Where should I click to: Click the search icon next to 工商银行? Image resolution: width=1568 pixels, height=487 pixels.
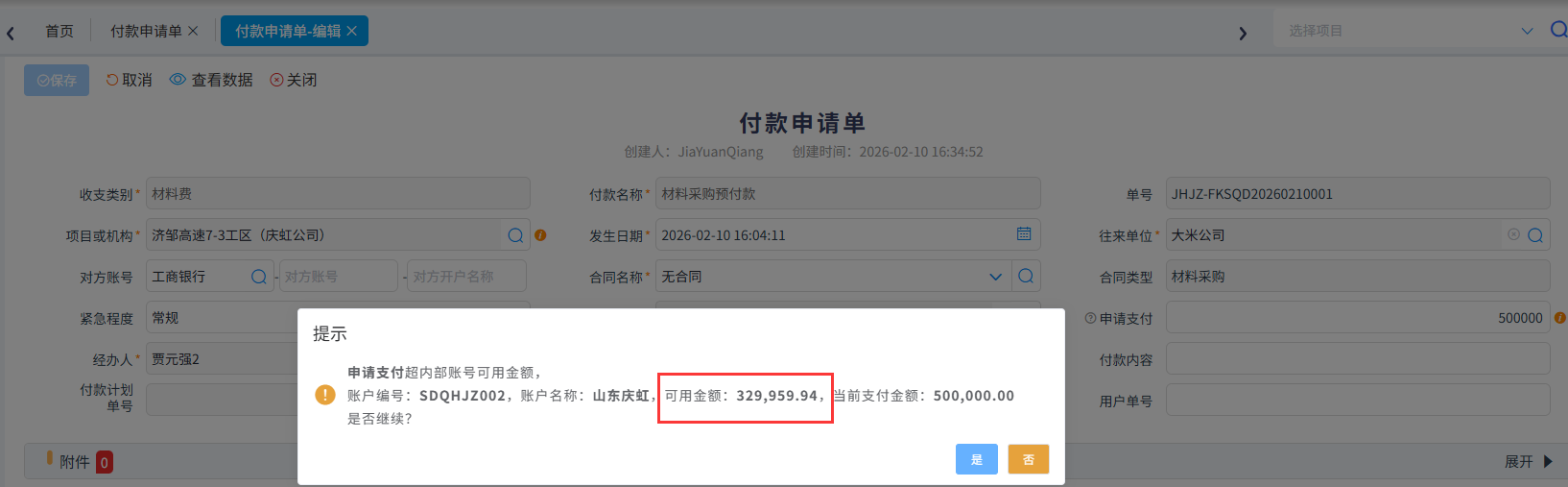[x=258, y=277]
